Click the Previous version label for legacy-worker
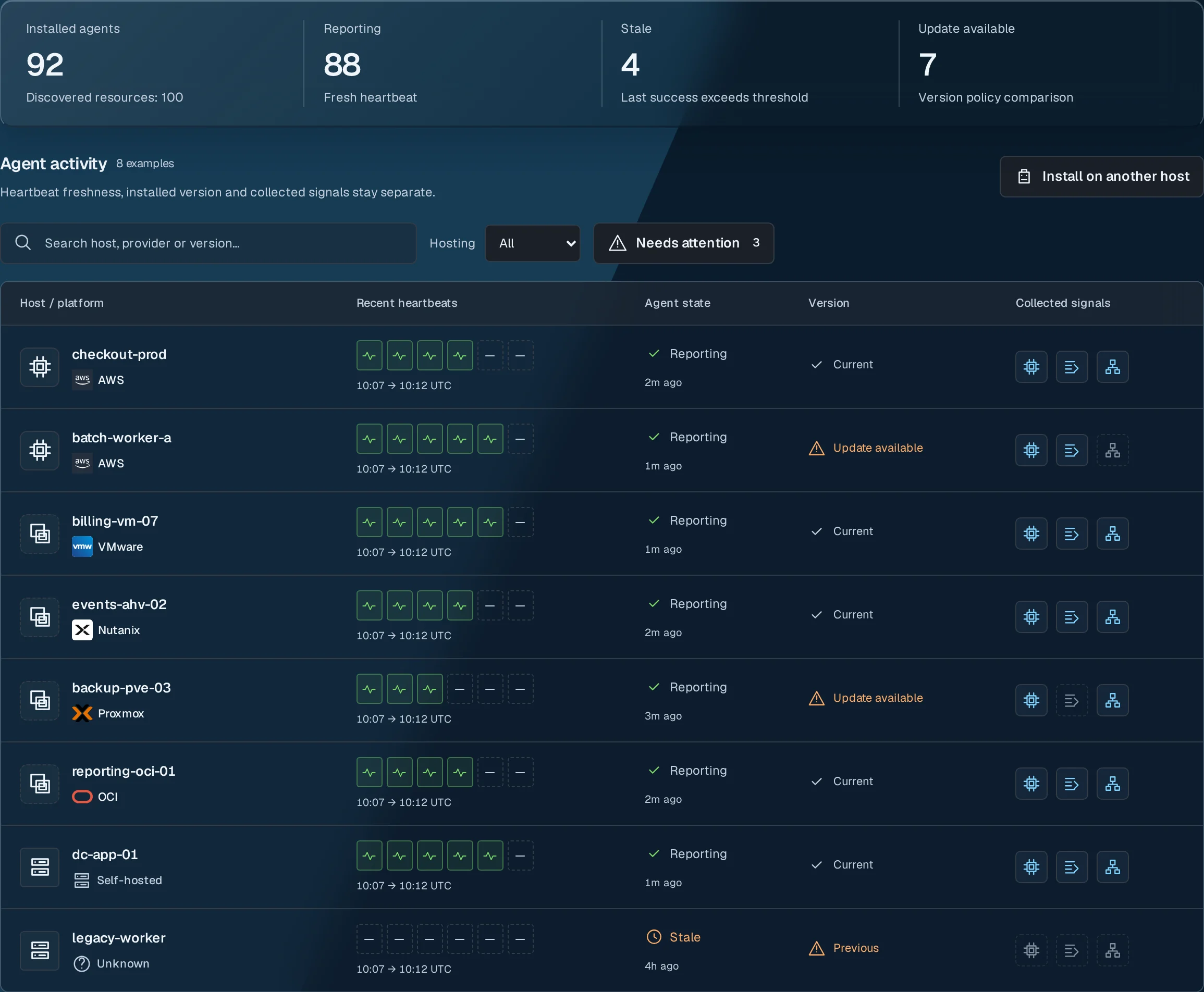 [856, 949]
